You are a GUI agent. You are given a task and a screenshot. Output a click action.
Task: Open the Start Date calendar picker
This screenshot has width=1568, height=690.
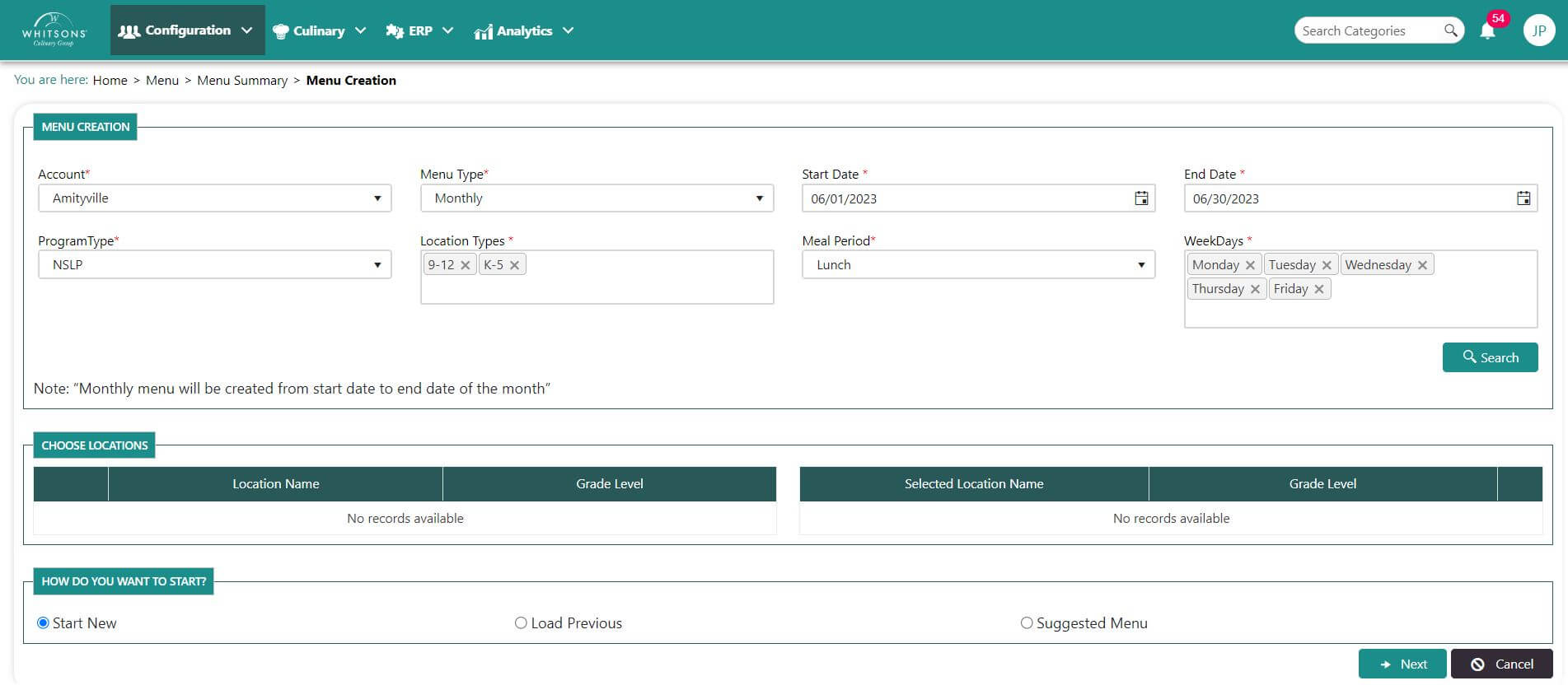click(1141, 198)
